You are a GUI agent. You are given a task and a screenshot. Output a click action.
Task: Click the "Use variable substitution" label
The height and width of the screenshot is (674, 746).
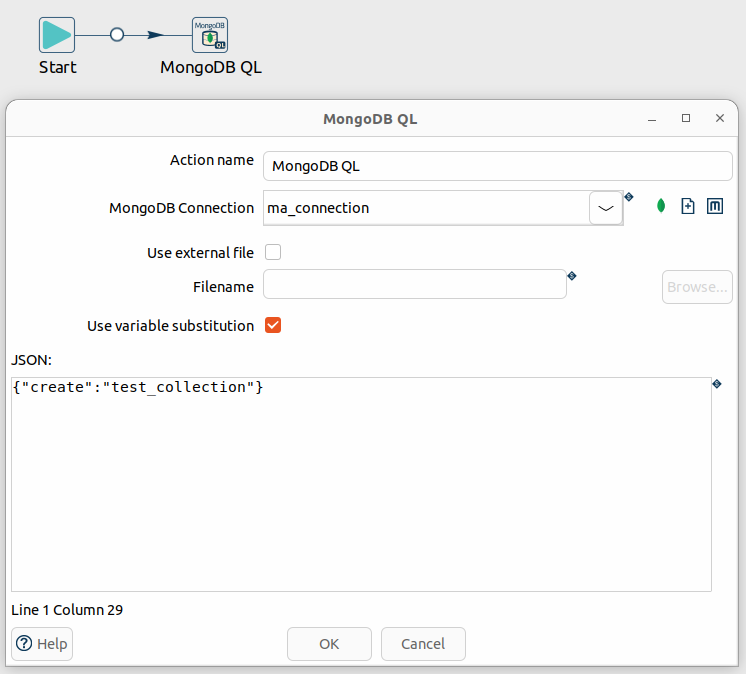tap(170, 326)
